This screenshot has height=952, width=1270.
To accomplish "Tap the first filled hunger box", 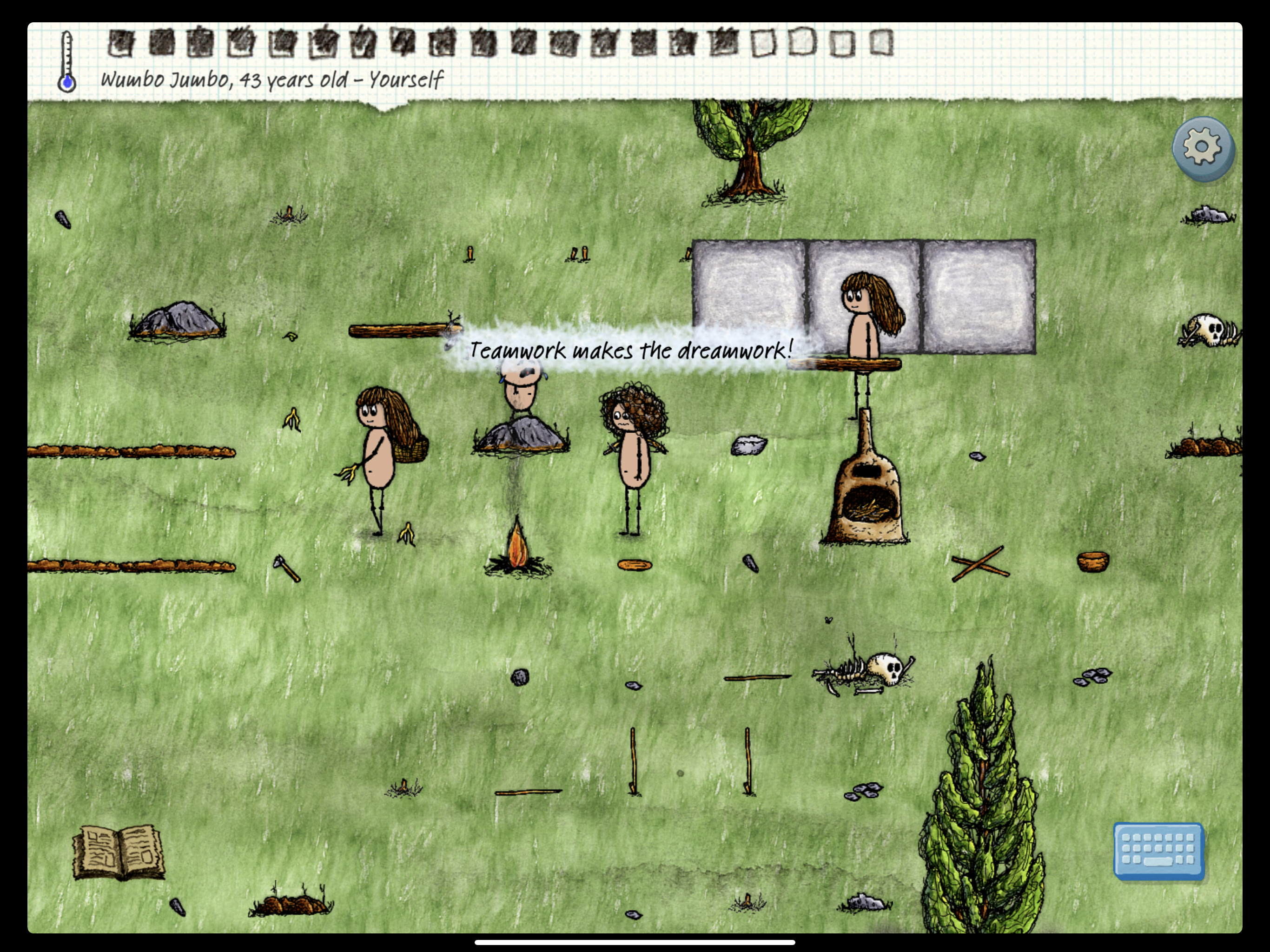I will point(121,44).
